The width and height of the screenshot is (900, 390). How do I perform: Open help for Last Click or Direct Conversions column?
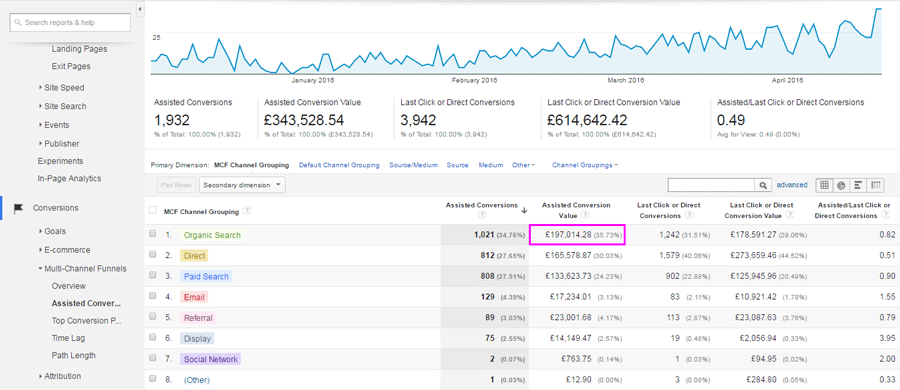(x=688, y=215)
